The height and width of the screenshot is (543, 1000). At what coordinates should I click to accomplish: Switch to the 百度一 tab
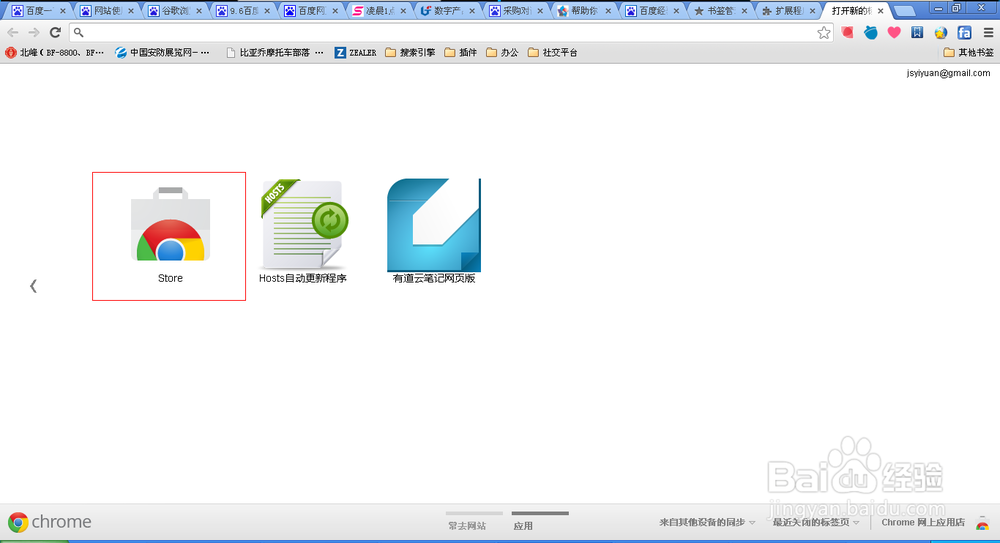click(38, 11)
